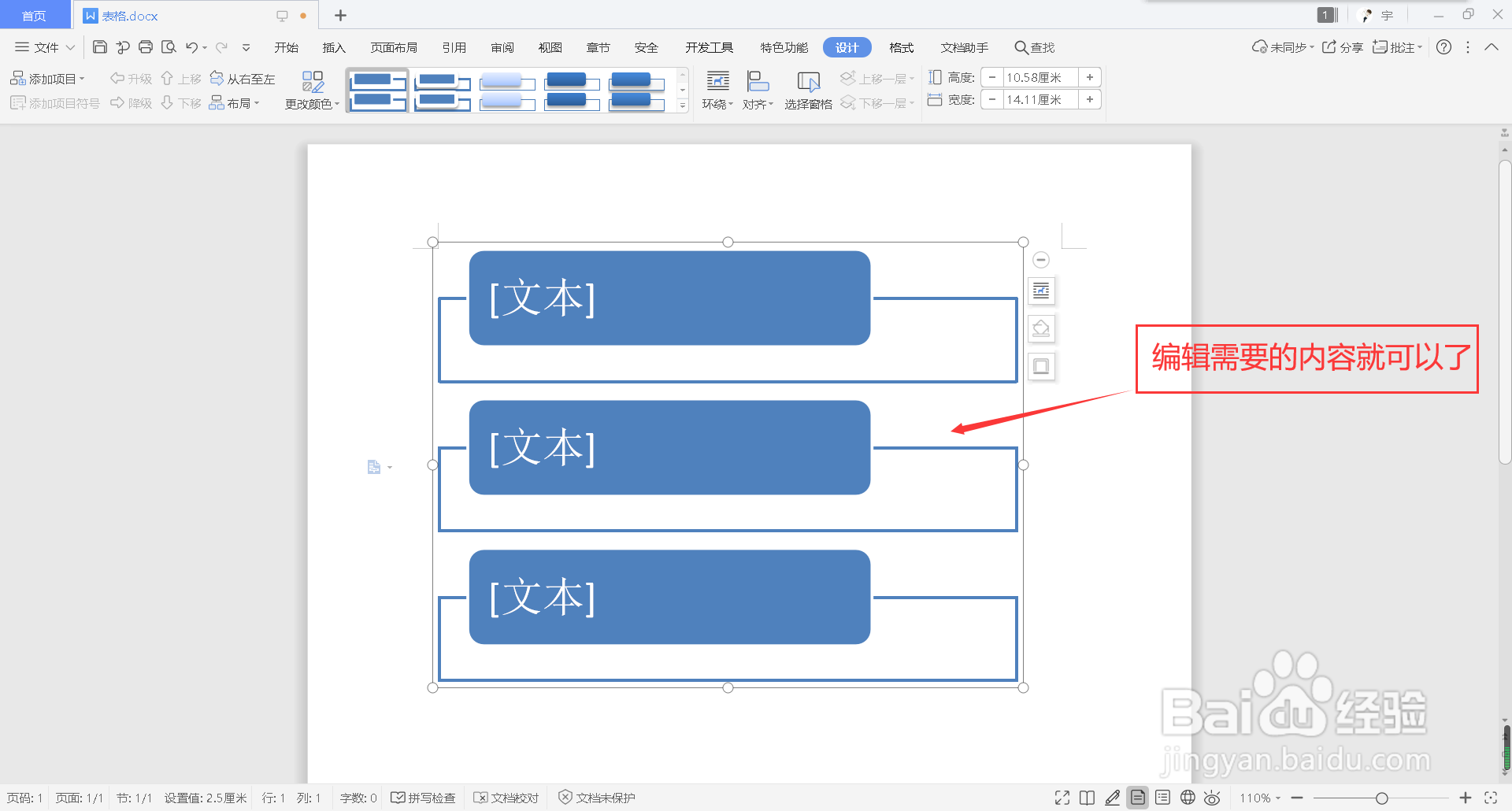
Task: Click the collapse minus icon beside SmartArt
Action: click(x=1041, y=259)
